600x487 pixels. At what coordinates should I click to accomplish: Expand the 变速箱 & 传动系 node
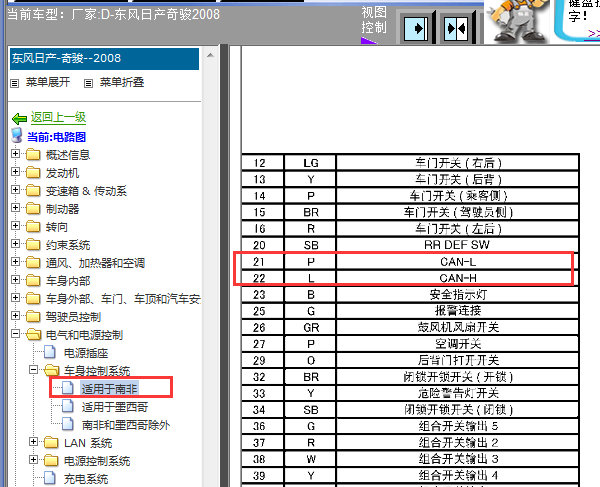coord(15,189)
